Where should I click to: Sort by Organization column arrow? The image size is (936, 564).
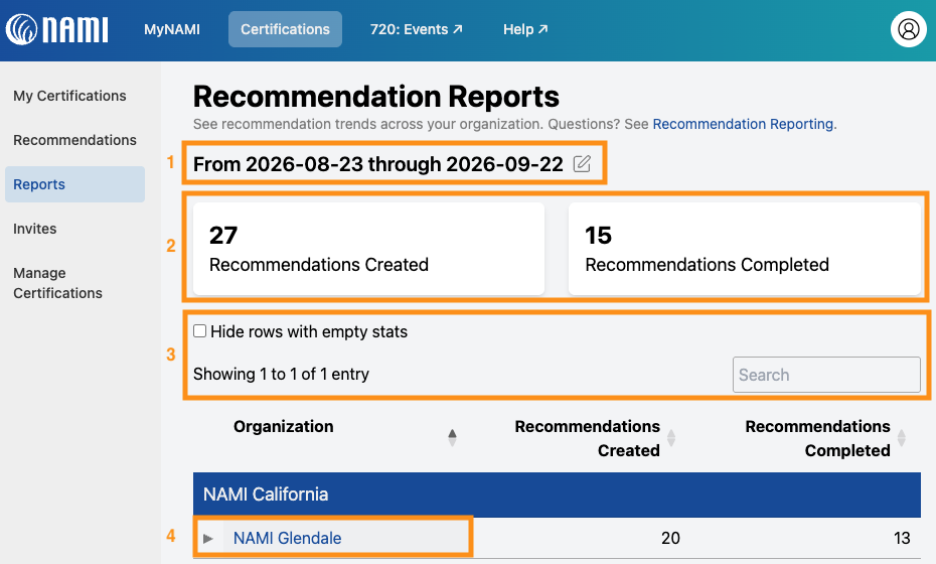(452, 437)
